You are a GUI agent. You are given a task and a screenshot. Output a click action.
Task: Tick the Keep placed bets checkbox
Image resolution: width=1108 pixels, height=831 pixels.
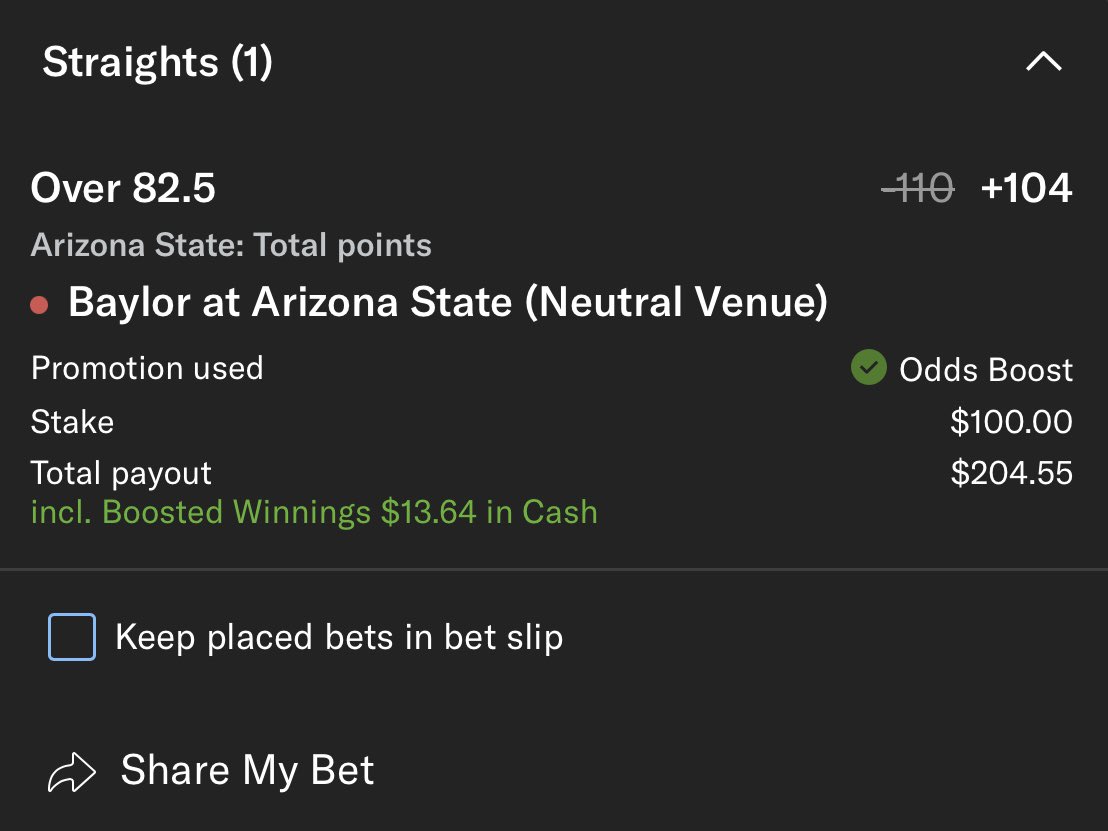click(72, 637)
